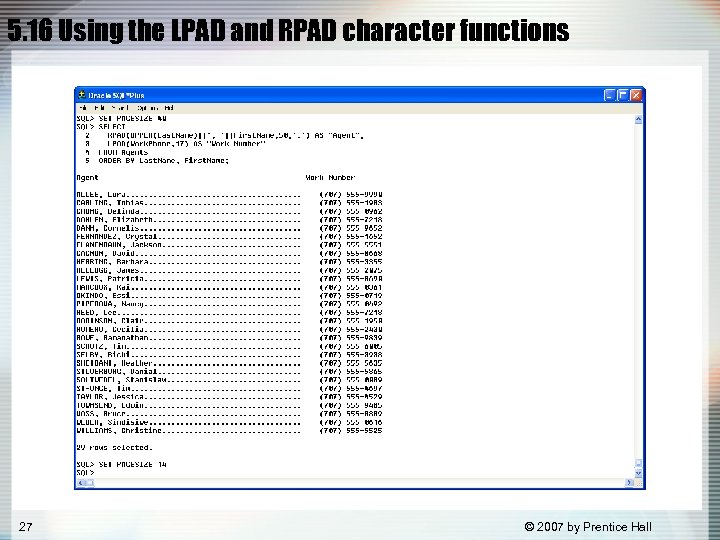Click the "REED, Lee" agent row
Image resolution: width=720 pixels, height=540 pixels.
click(x=229, y=313)
